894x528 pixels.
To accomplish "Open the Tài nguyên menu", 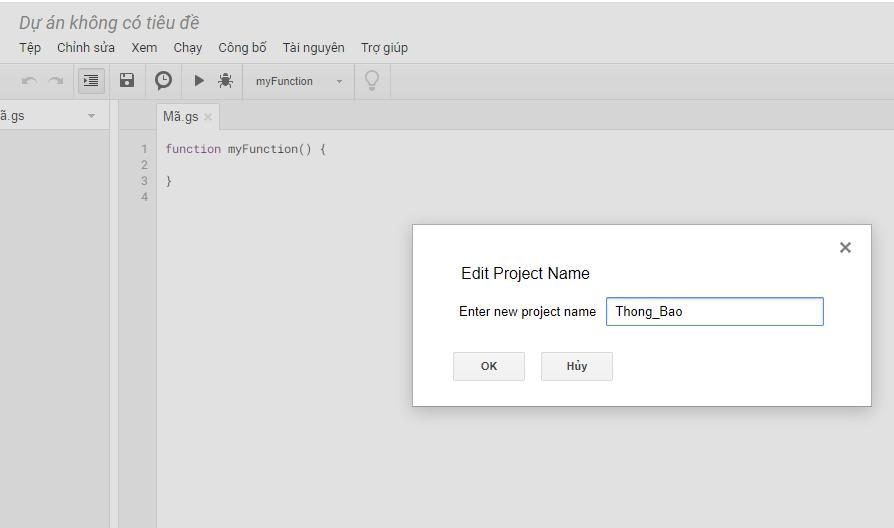I will [314, 48].
